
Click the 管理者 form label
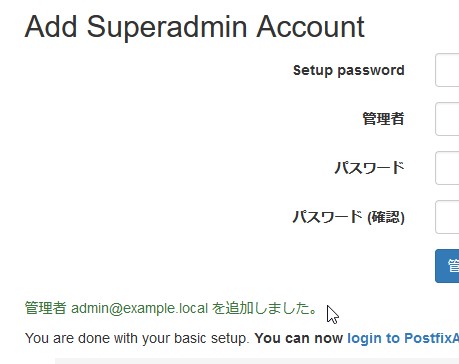click(x=383, y=119)
